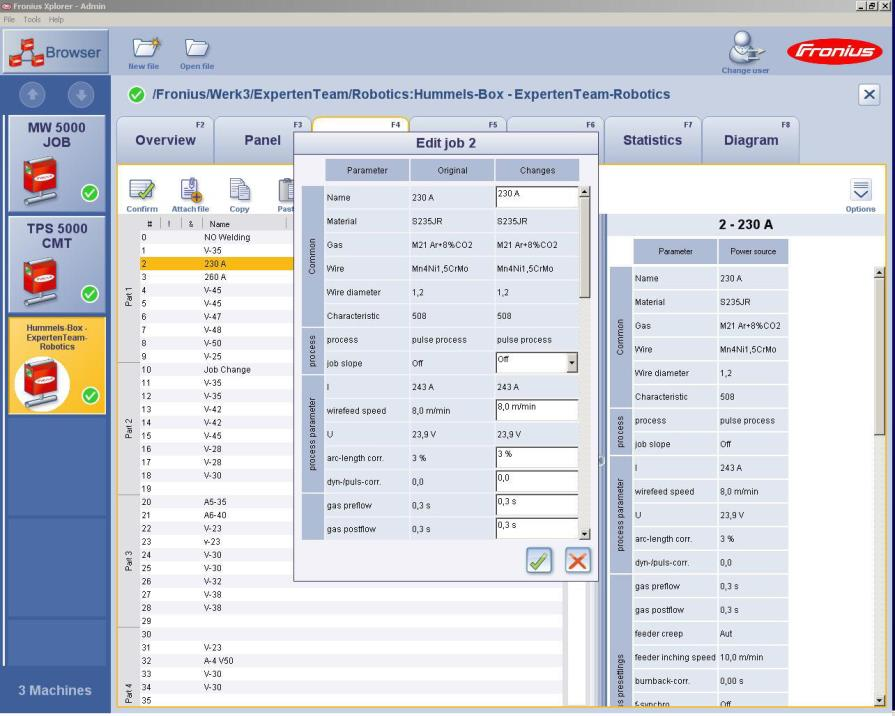
Task: Select job 32 named A-4 V50
Action: [x=351, y=661]
